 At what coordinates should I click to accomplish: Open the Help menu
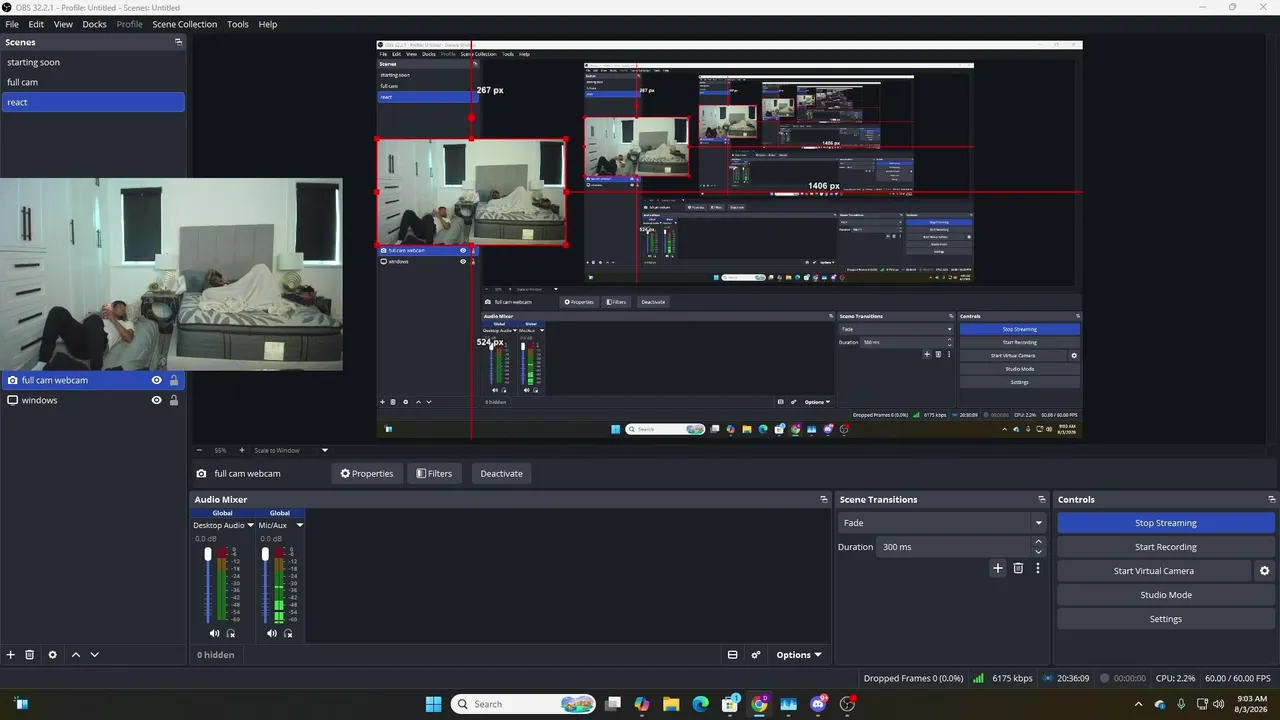[268, 24]
